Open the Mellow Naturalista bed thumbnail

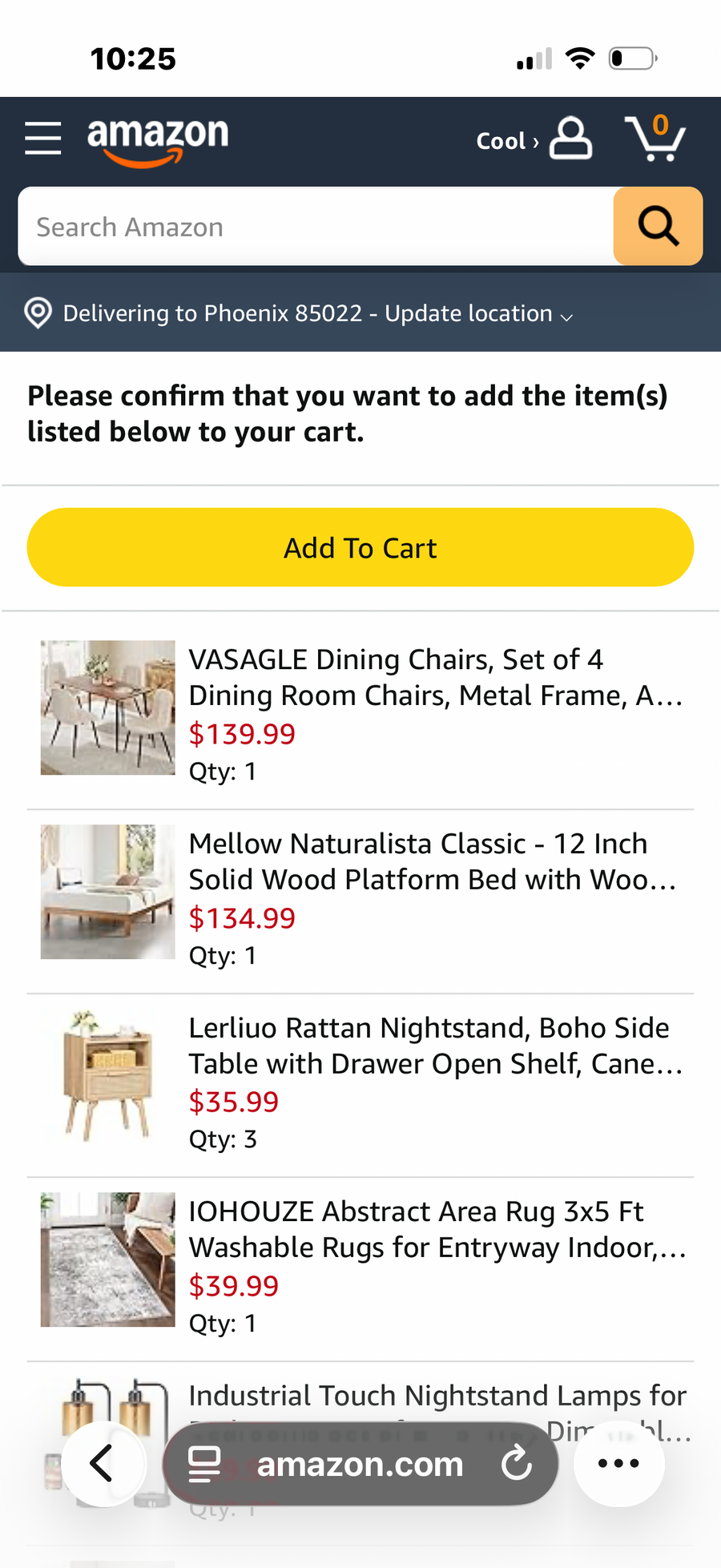coord(108,892)
